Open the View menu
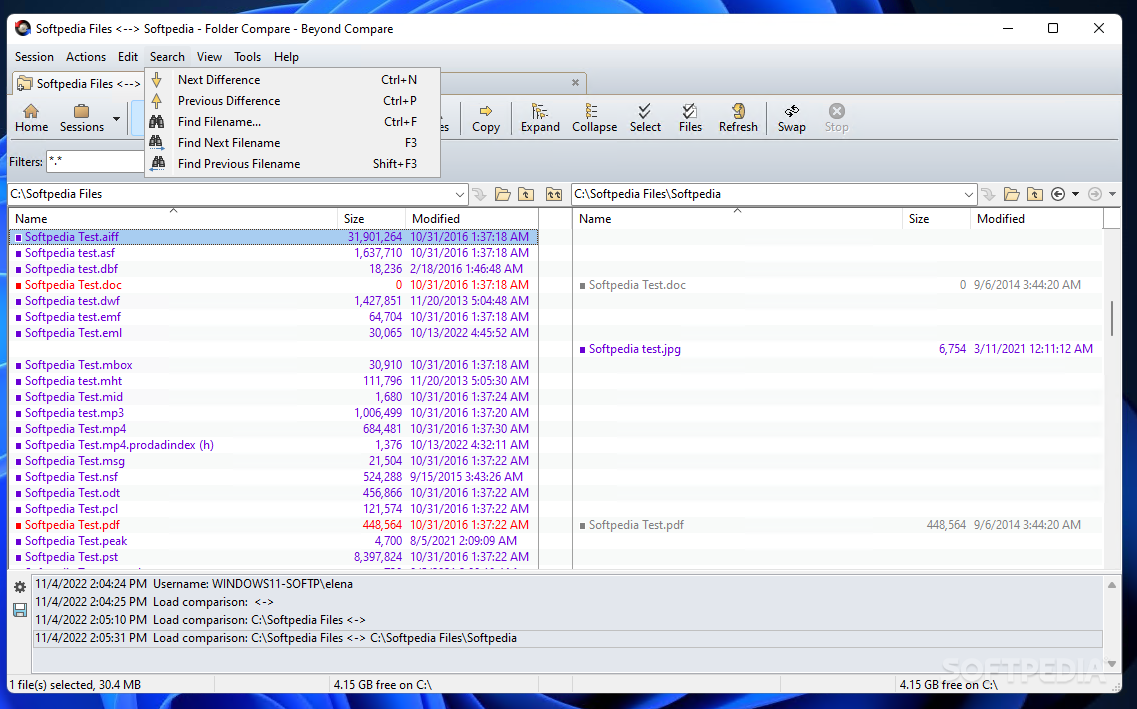 pyautogui.click(x=209, y=57)
